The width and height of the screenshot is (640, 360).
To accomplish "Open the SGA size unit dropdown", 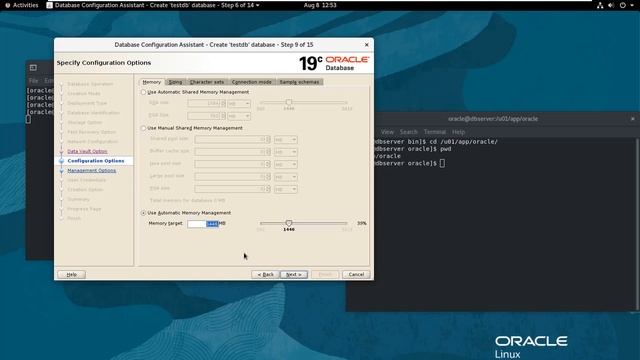I will 239,104.
